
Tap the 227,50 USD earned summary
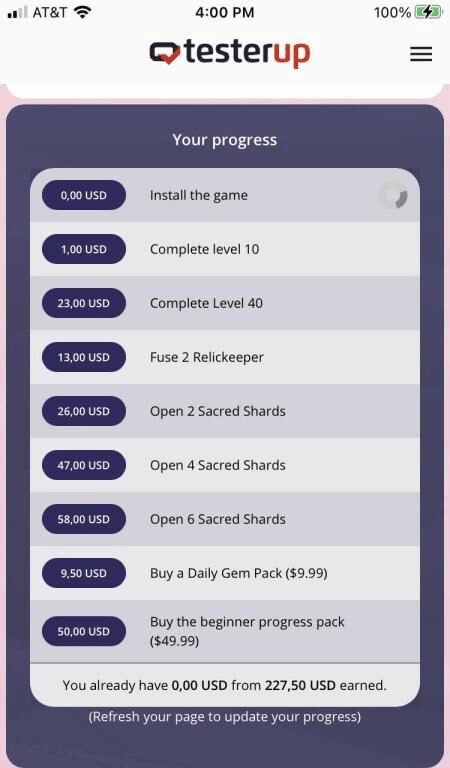click(x=225, y=685)
